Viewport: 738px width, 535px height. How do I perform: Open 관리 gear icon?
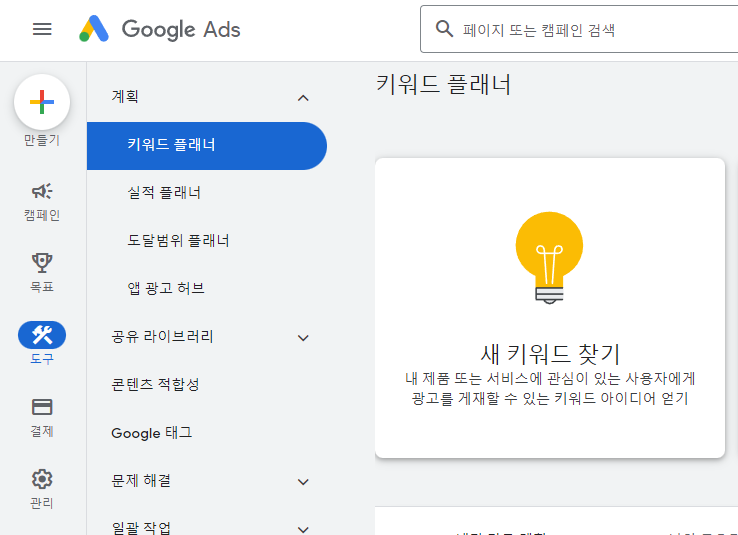42,479
